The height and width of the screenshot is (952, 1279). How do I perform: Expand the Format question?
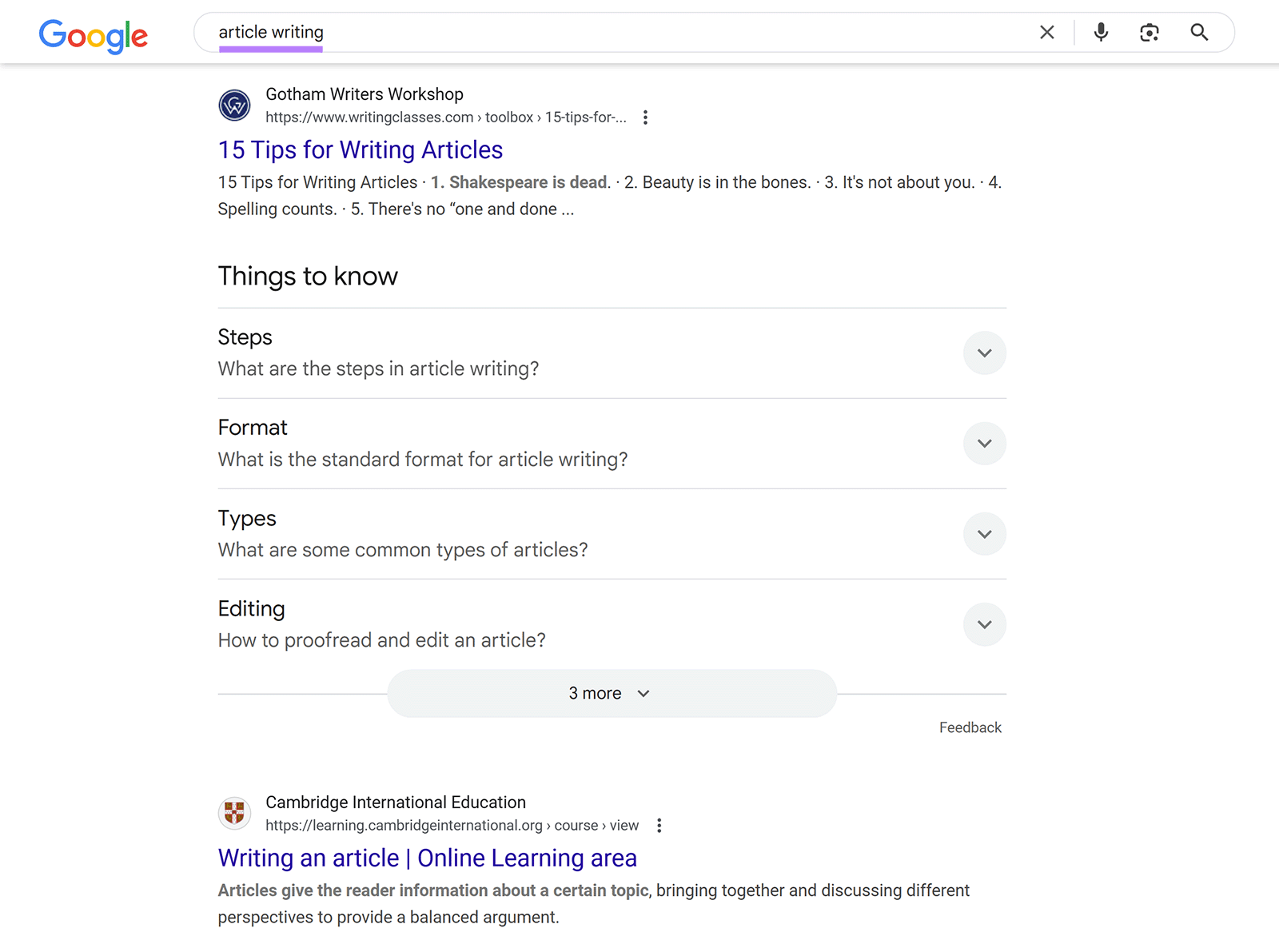pyautogui.click(x=984, y=443)
